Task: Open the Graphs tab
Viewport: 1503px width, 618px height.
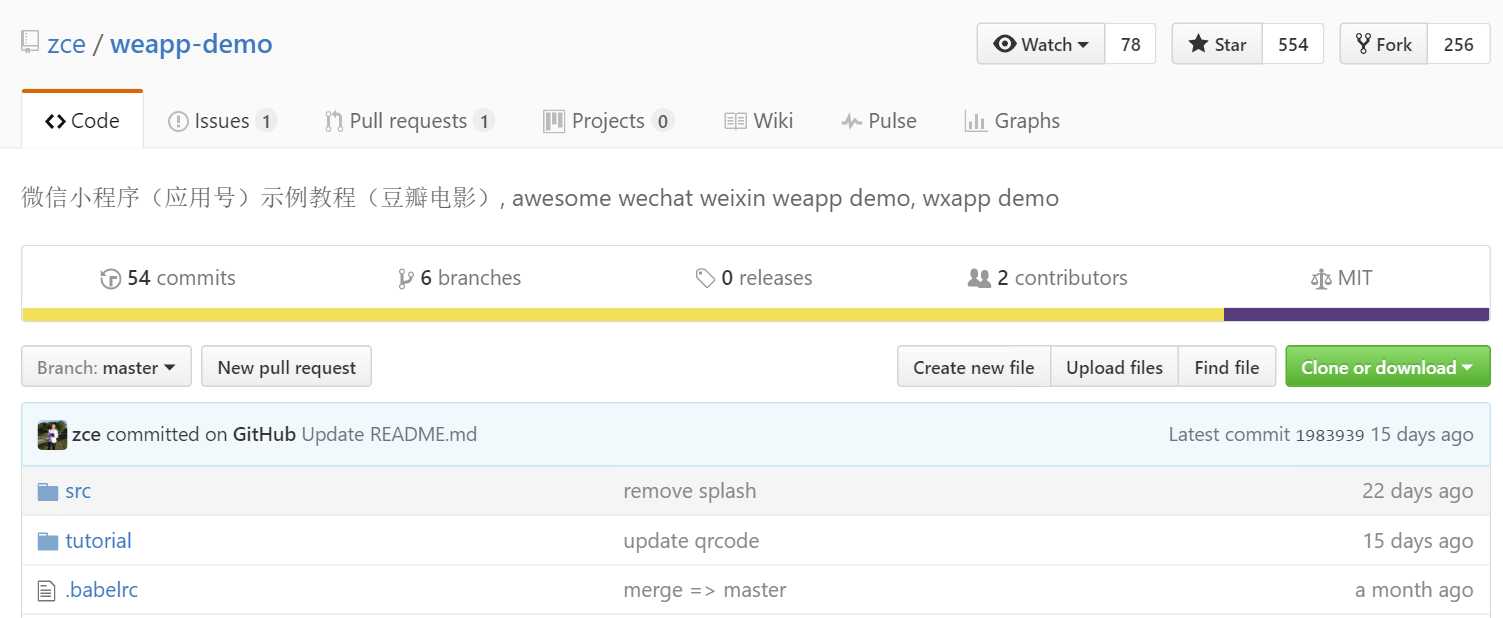Action: 1011,121
